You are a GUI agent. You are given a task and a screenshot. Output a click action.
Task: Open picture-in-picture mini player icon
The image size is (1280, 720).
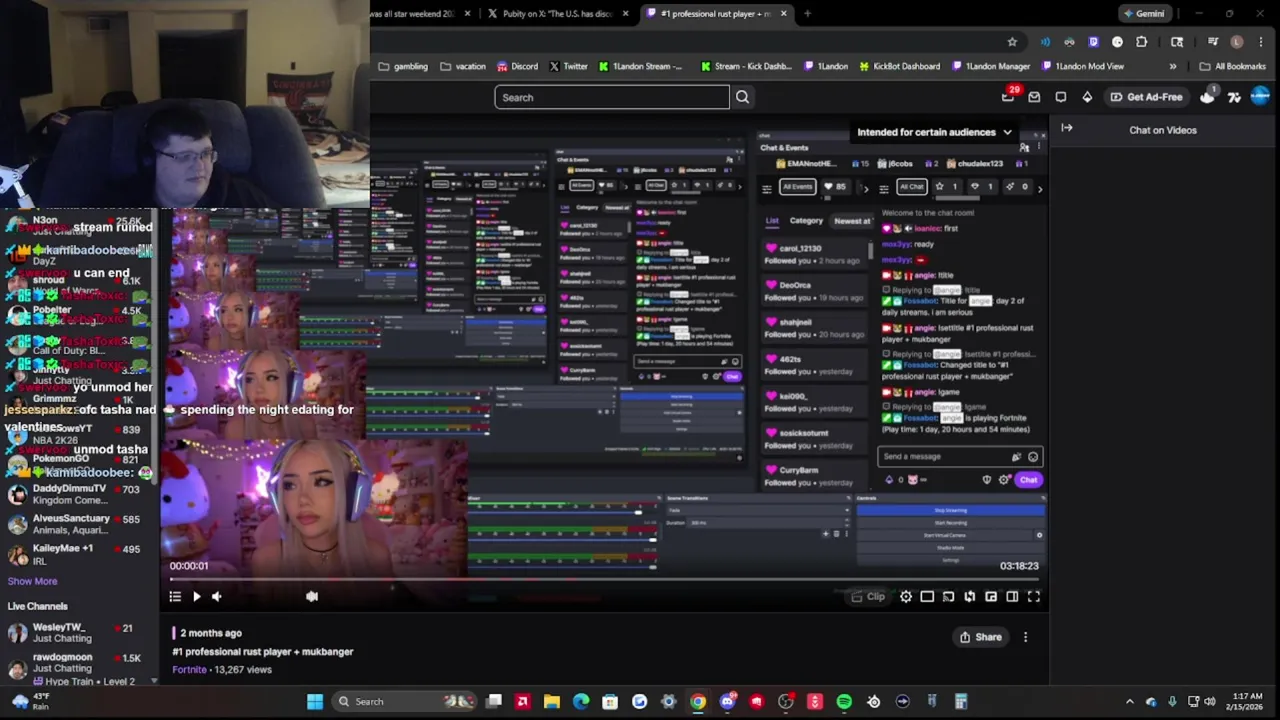click(x=991, y=597)
